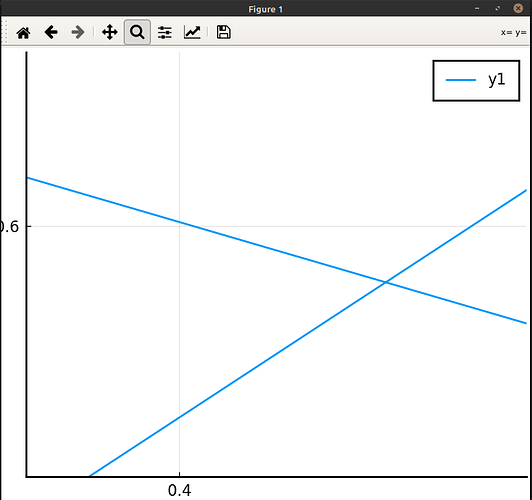Click the x= y= coordinate readout

513,33
